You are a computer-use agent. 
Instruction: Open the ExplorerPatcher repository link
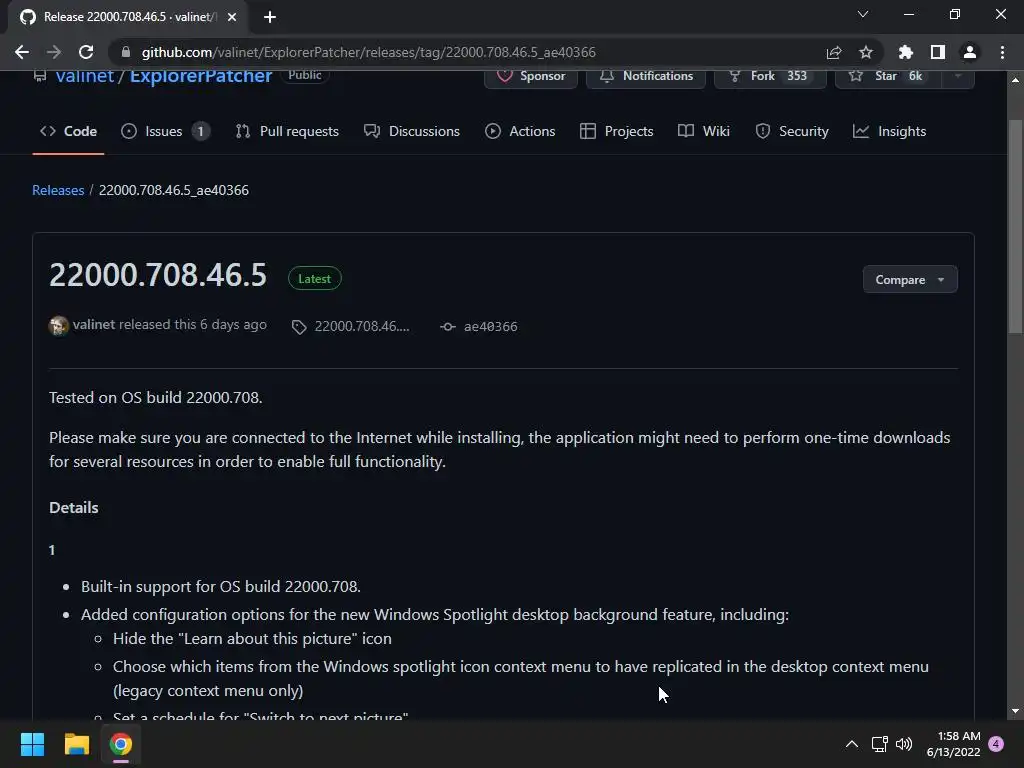coord(200,76)
